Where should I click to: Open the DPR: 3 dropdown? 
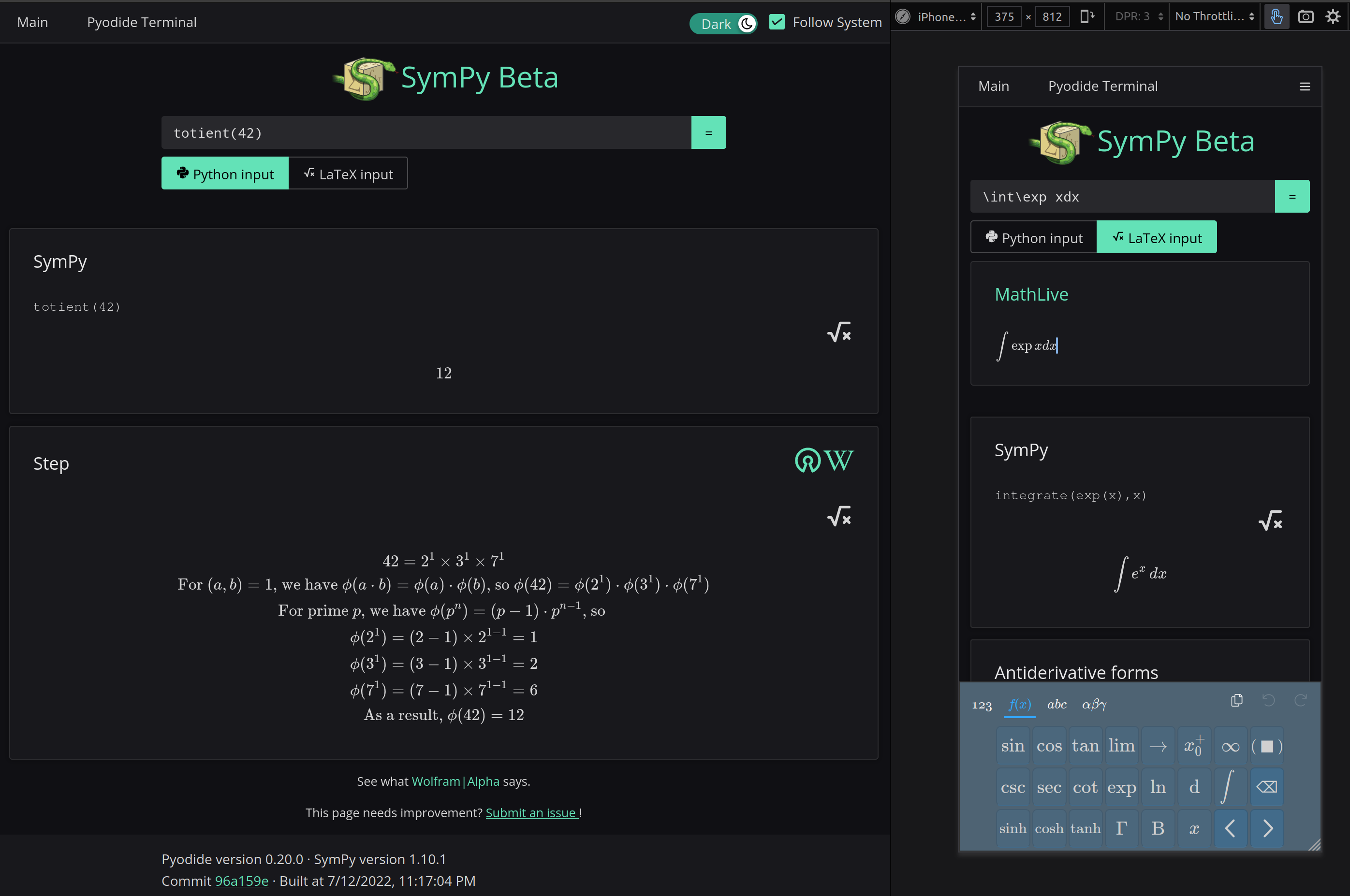(x=1136, y=16)
